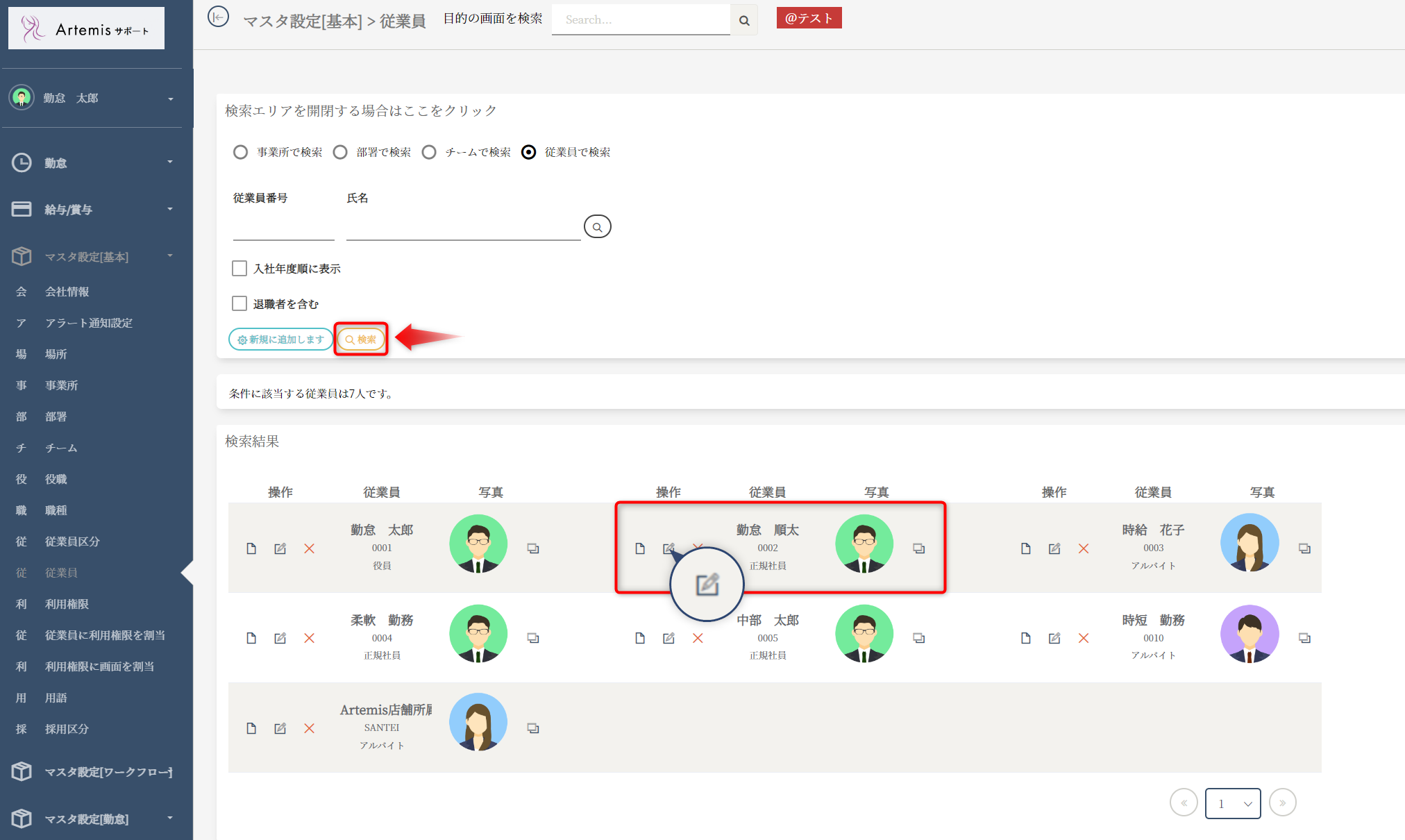Viewport: 1405px width, 840px height.
Task: Click edit icon for 時短 勤務 row
Action: click(1054, 638)
